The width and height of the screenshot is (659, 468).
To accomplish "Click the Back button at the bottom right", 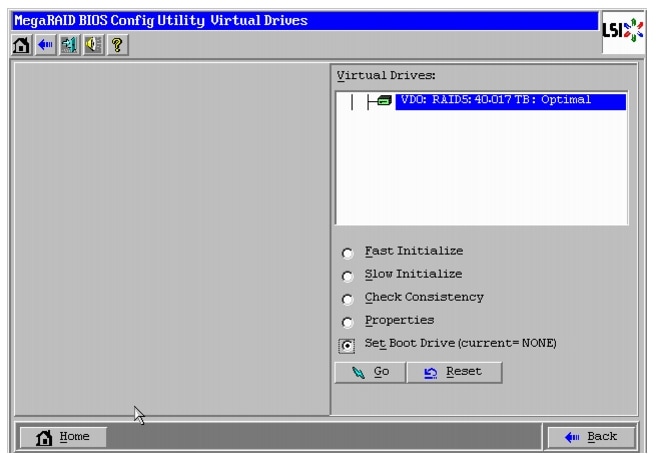I will 591,437.
